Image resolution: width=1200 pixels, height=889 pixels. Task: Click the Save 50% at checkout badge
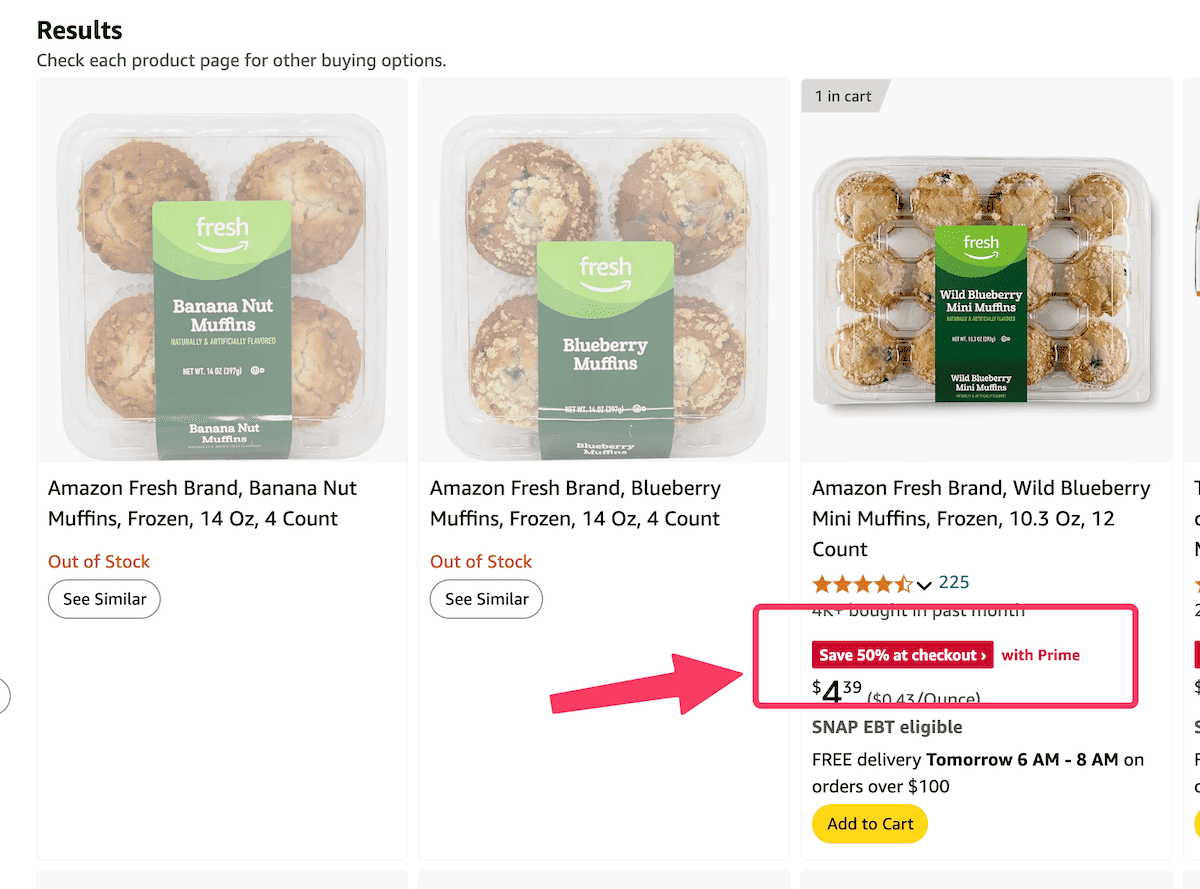pyautogui.click(x=901, y=655)
